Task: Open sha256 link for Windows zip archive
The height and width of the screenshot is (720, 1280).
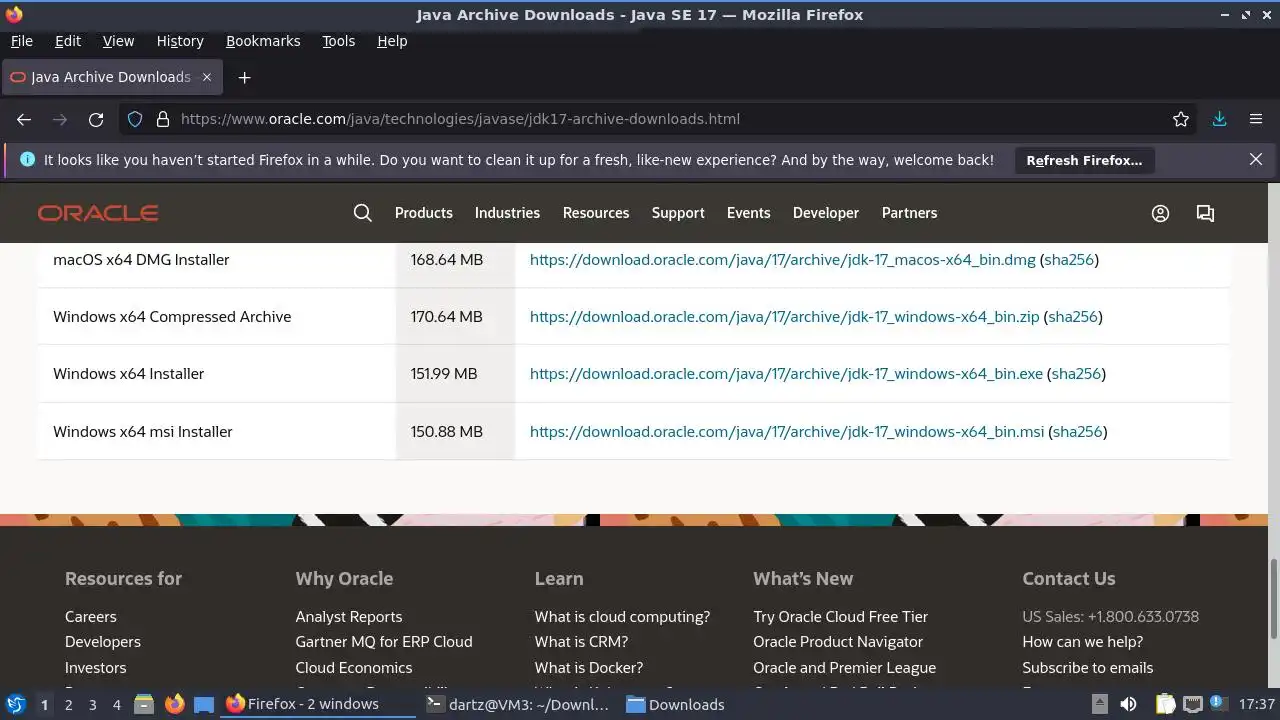Action: pyautogui.click(x=1073, y=317)
